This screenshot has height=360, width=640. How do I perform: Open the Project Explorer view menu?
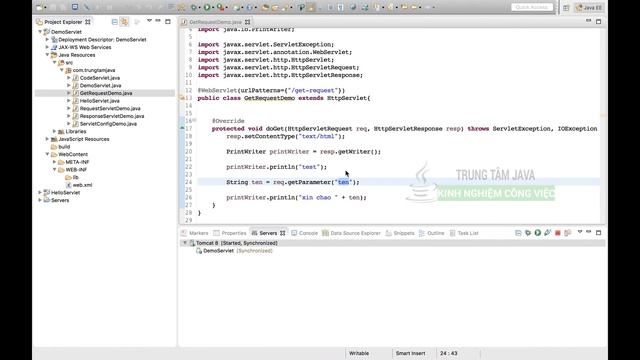[149, 21]
